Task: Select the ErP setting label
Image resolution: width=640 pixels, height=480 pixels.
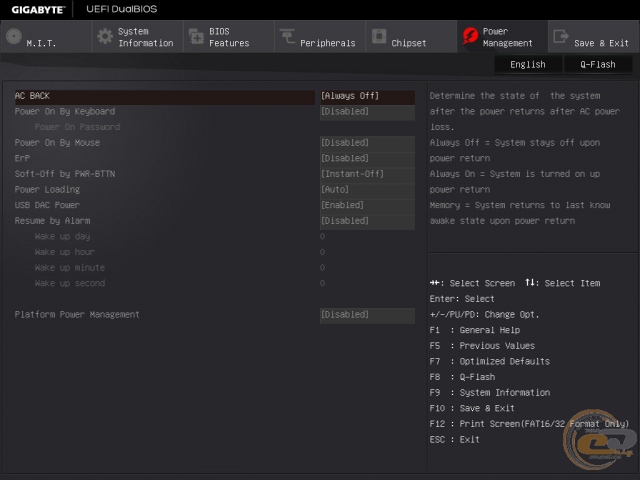Action: [22, 158]
